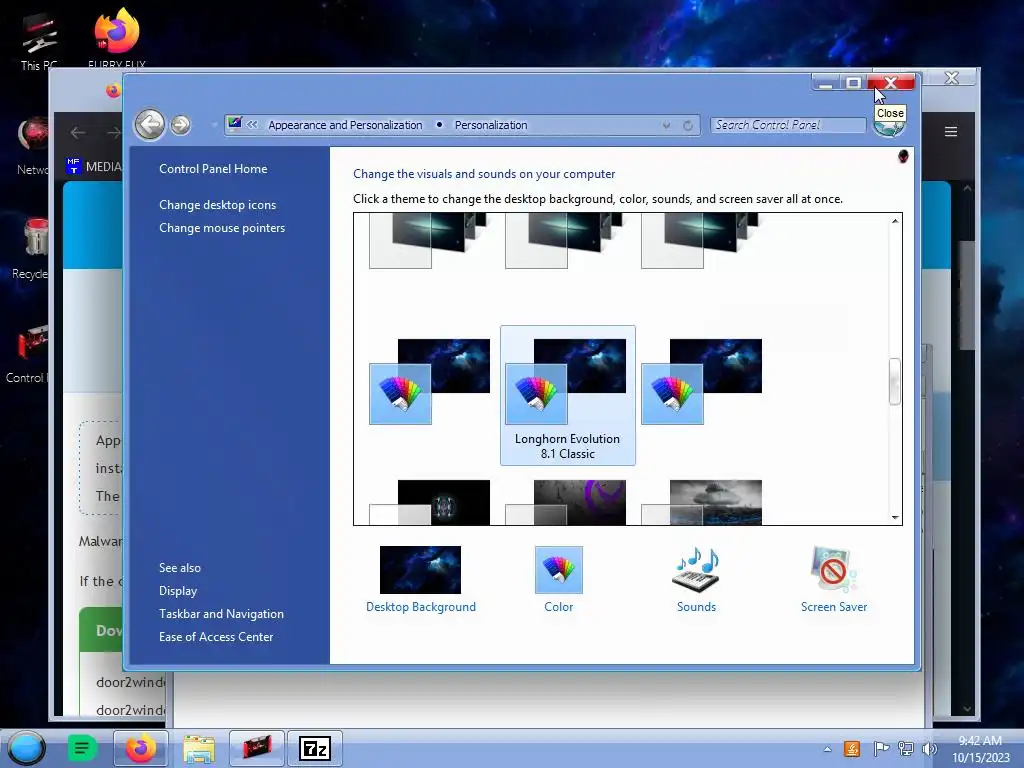Image resolution: width=1024 pixels, height=768 pixels.
Task: Navigate to Appearance and Personalization breadcrumb
Action: click(x=345, y=125)
